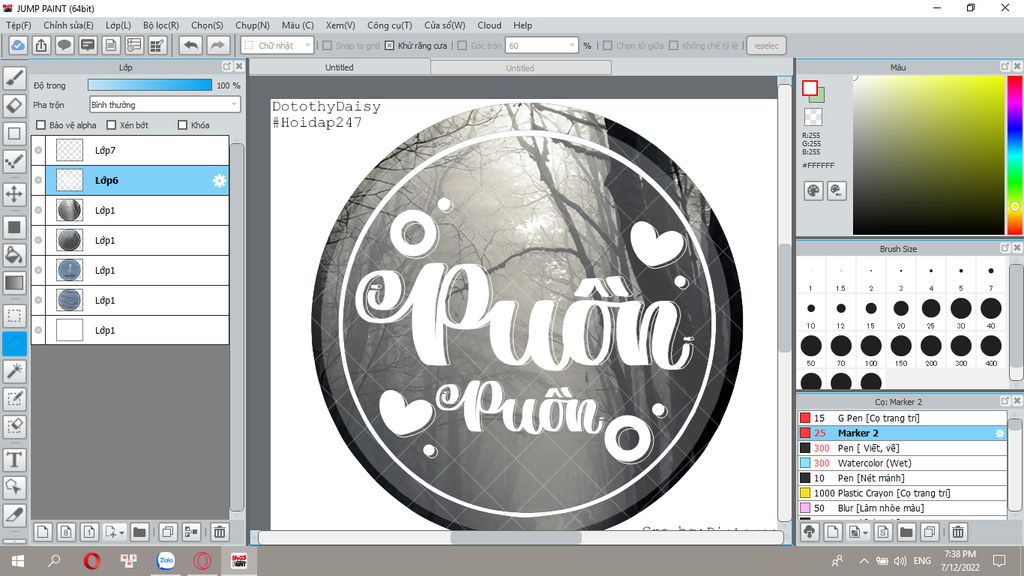1024x576 pixels.
Task: Click the Undo arrow in toolbar
Action: pos(191,46)
